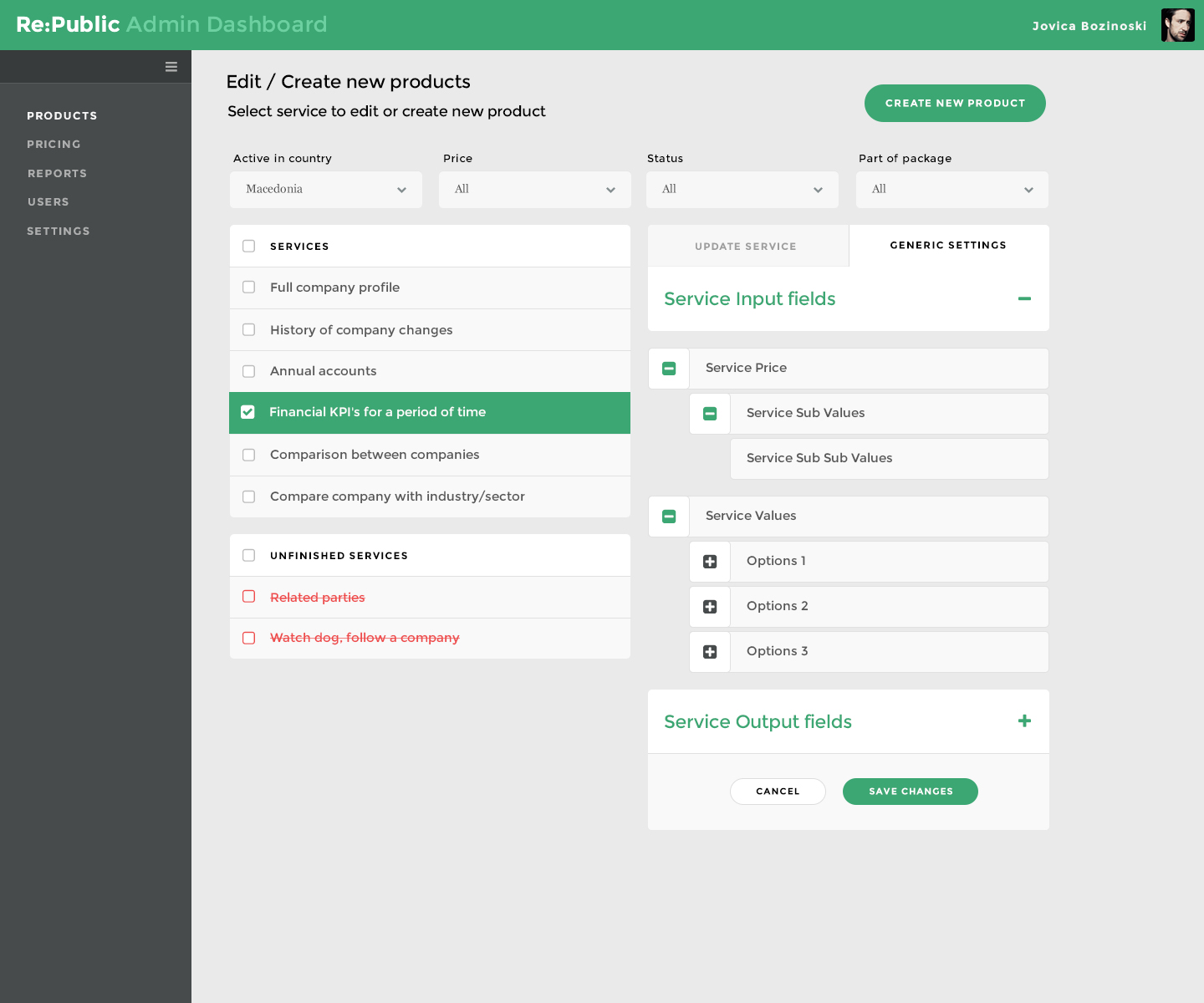Screen dimensions: 1204x1003
Task: Open the Active in country dropdown
Action: point(326,190)
